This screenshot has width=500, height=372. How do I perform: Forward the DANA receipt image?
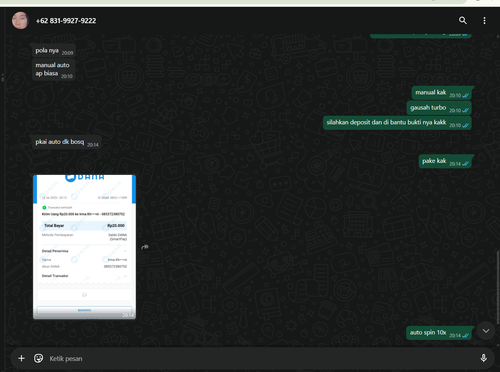coord(145,247)
